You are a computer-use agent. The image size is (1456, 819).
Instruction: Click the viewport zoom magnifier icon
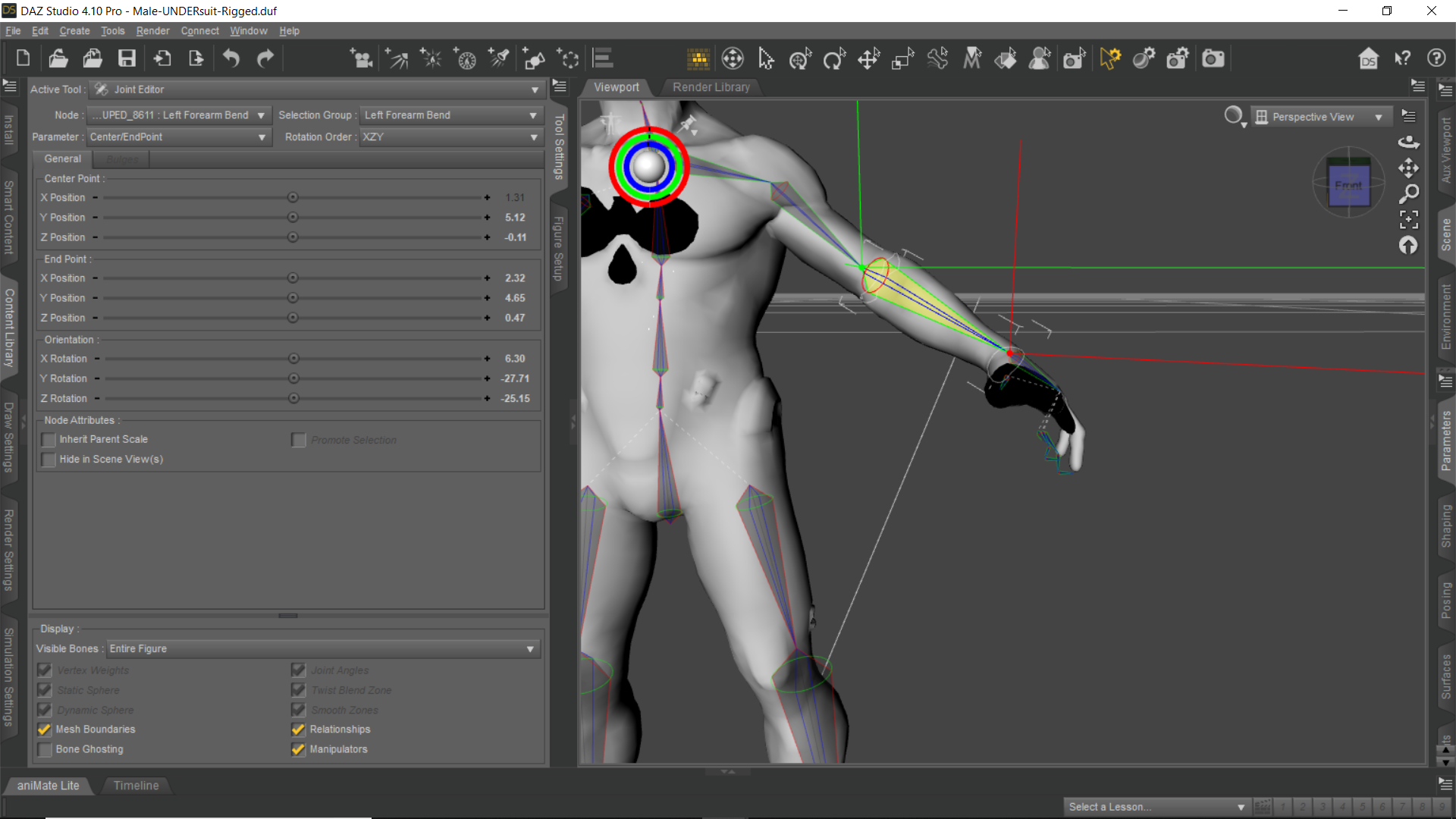pos(1408,194)
